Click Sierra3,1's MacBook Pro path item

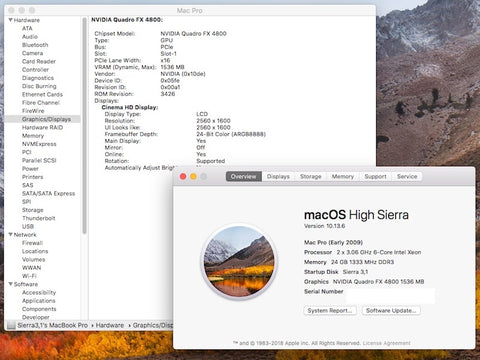click(x=52, y=325)
